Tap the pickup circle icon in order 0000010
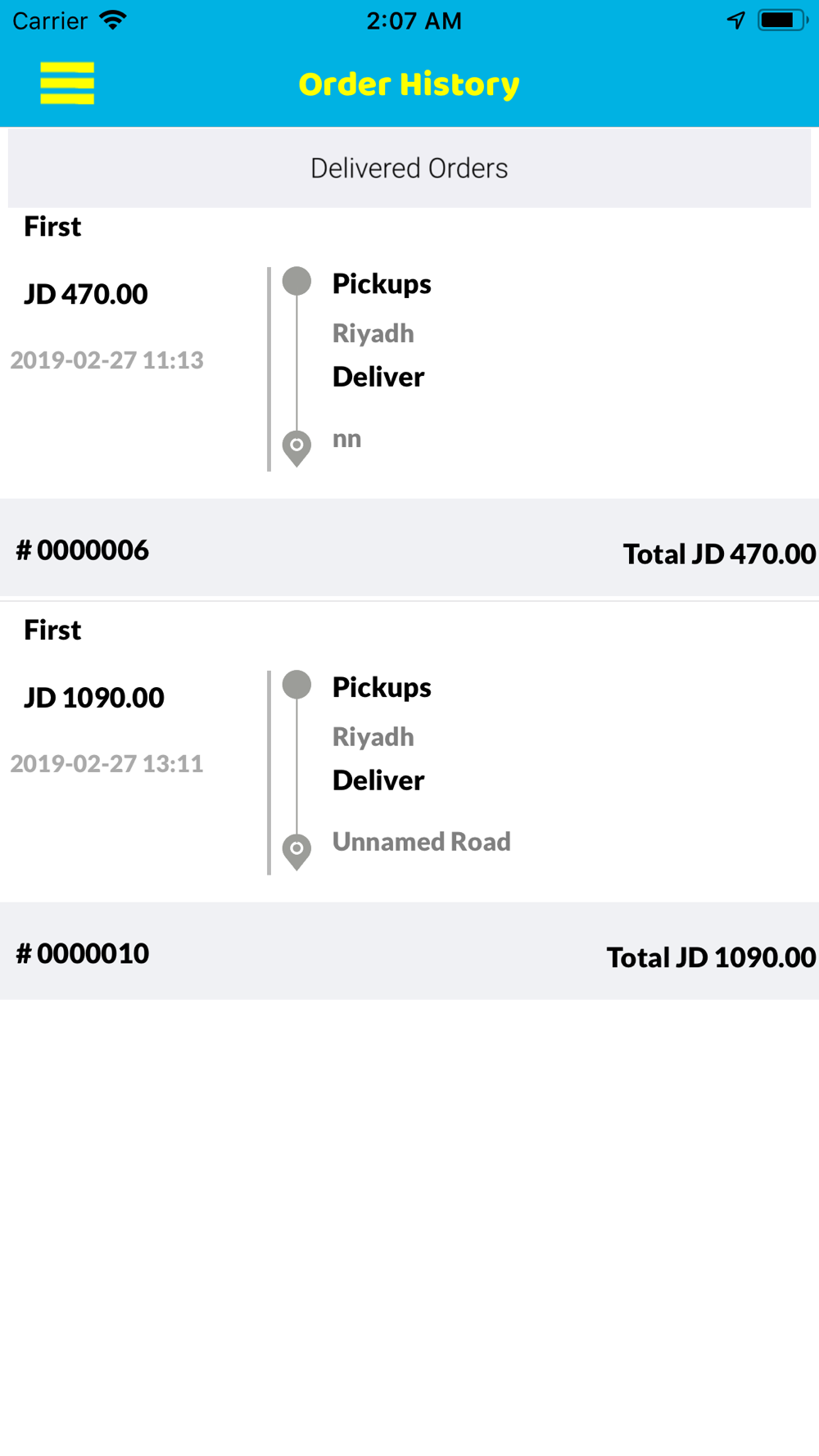The image size is (819, 1456). (x=296, y=685)
